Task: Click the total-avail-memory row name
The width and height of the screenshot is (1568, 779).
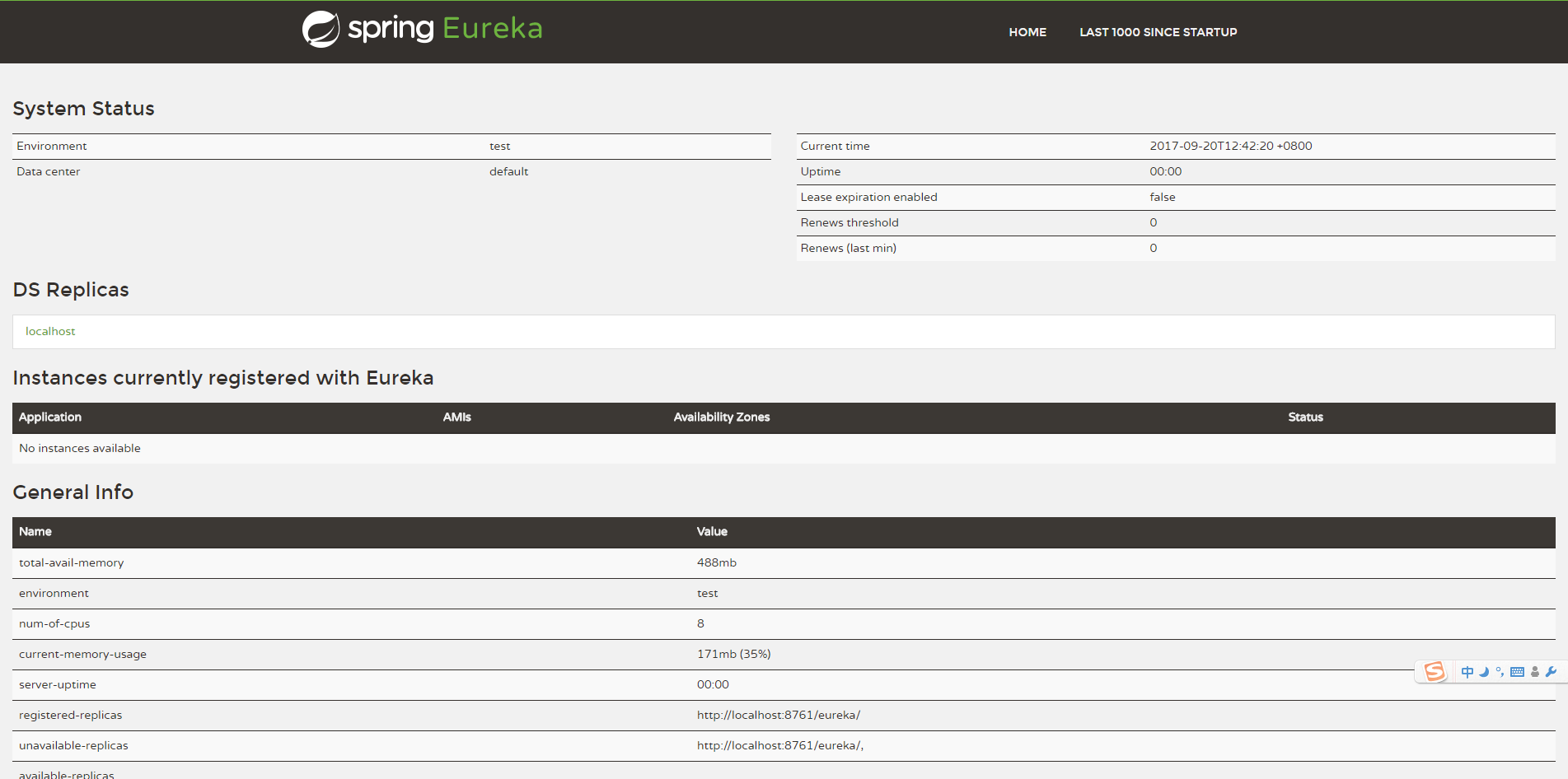Action: point(72,562)
